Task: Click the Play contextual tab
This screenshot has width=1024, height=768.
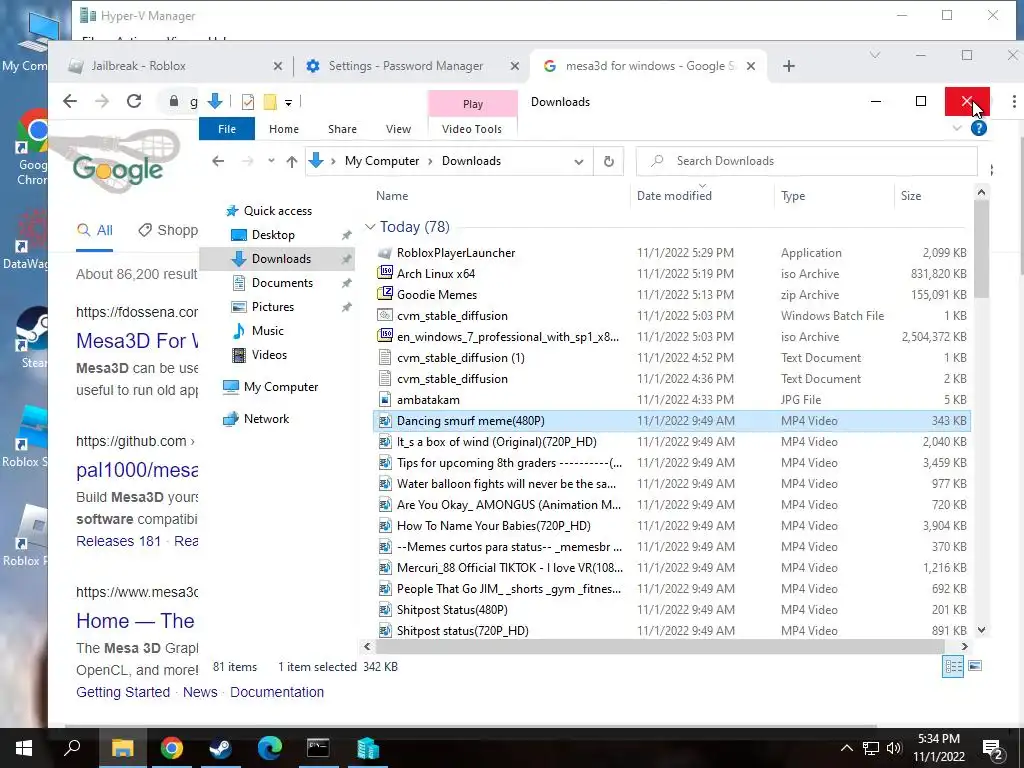Action: pyautogui.click(x=473, y=104)
